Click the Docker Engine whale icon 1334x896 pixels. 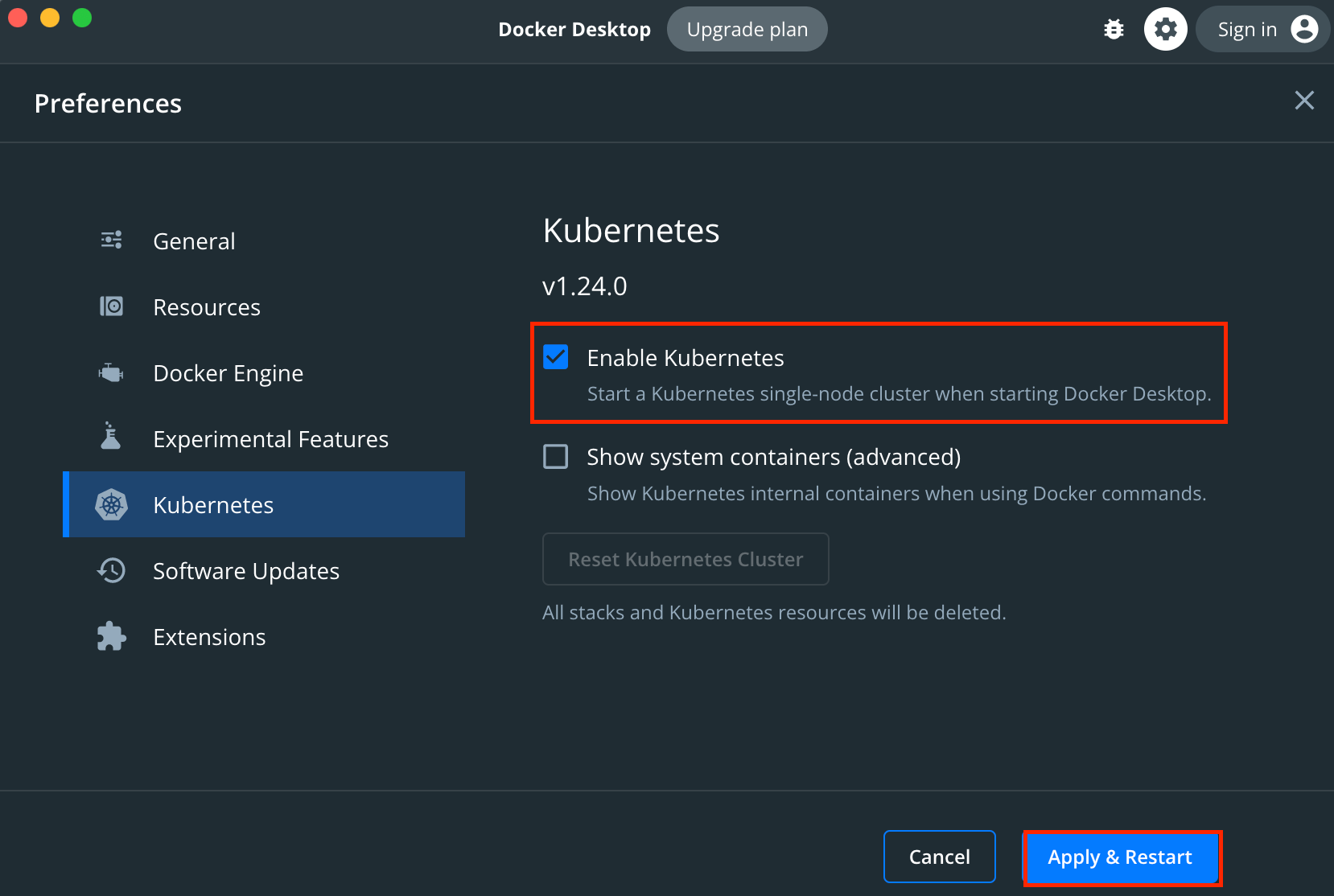pos(111,372)
